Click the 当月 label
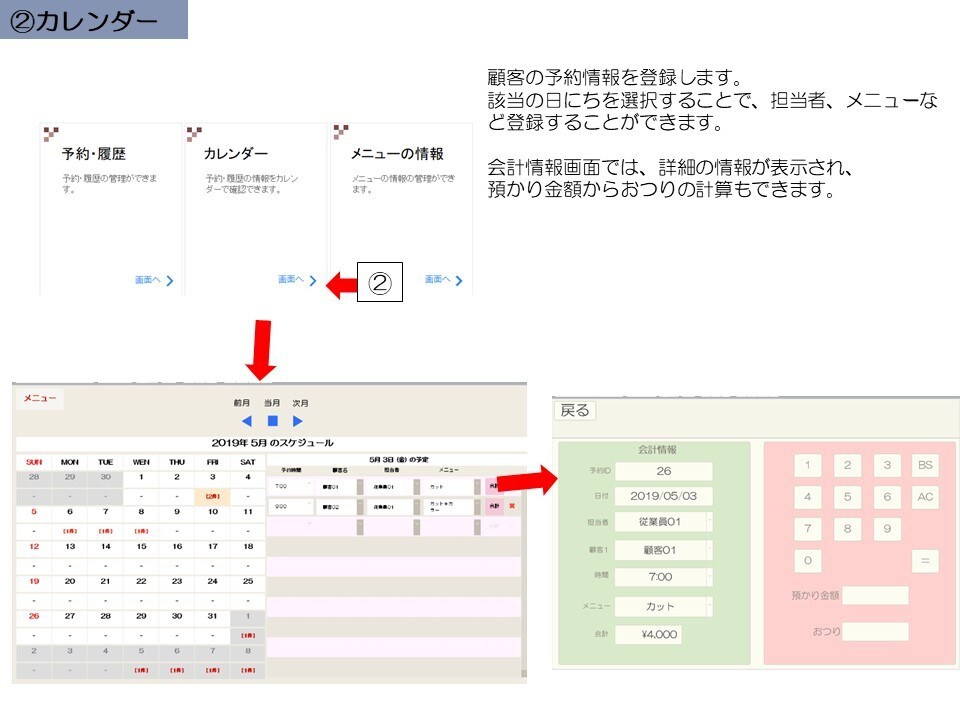The image size is (960, 720). pyautogui.click(x=272, y=403)
